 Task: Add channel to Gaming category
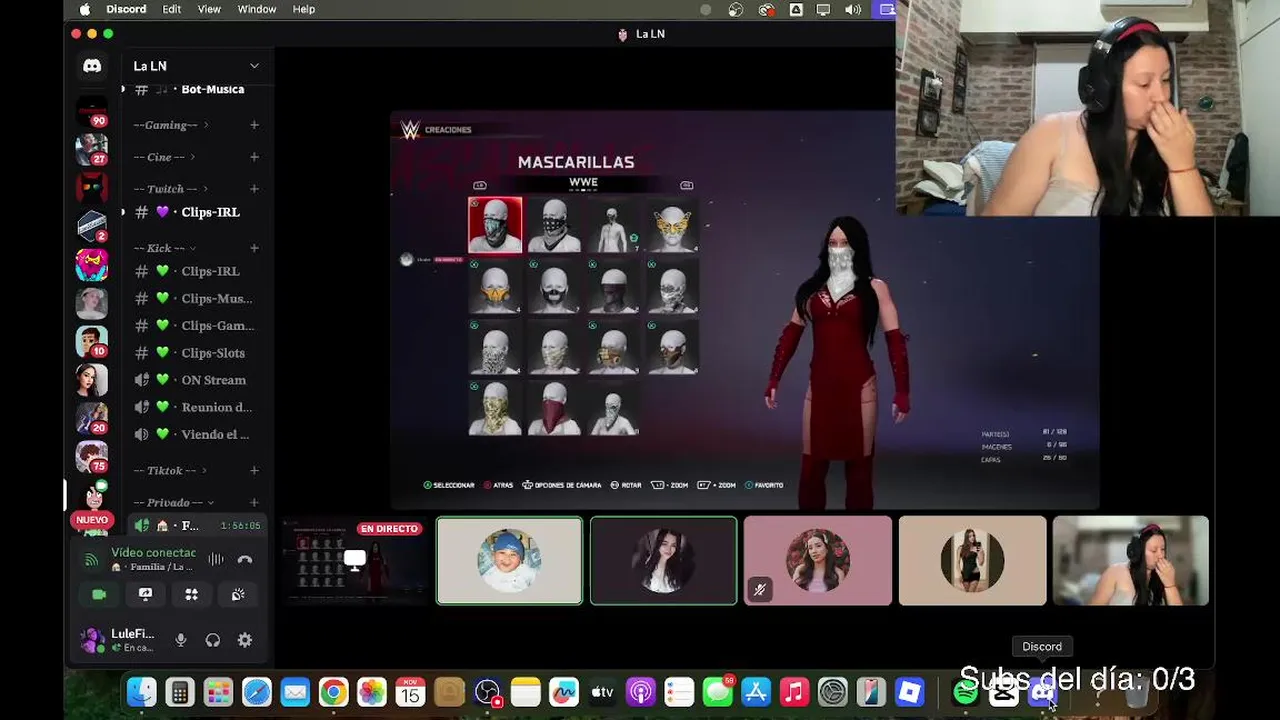point(254,125)
